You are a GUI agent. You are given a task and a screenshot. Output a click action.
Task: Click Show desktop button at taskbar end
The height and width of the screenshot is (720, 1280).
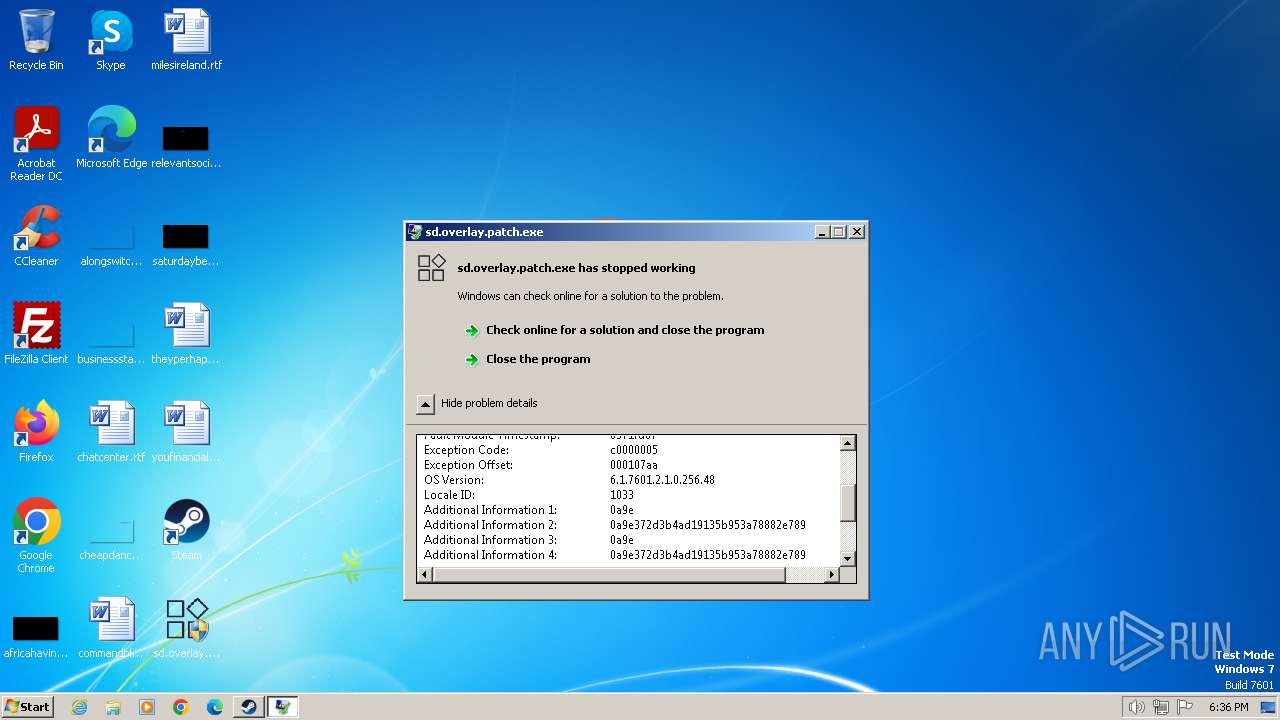tap(1269, 707)
